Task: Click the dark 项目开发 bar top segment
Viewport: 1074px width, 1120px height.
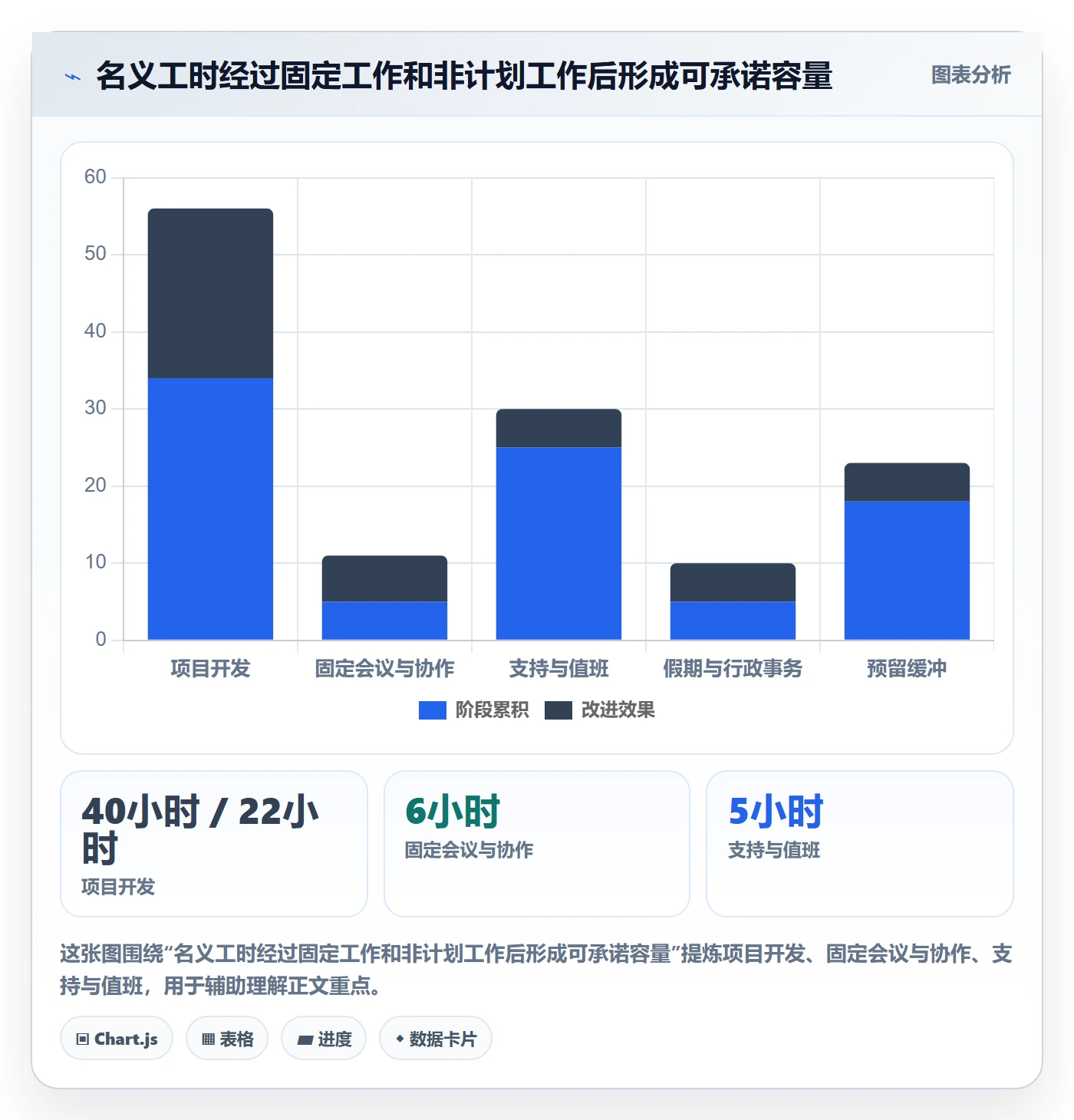Action: point(210,293)
